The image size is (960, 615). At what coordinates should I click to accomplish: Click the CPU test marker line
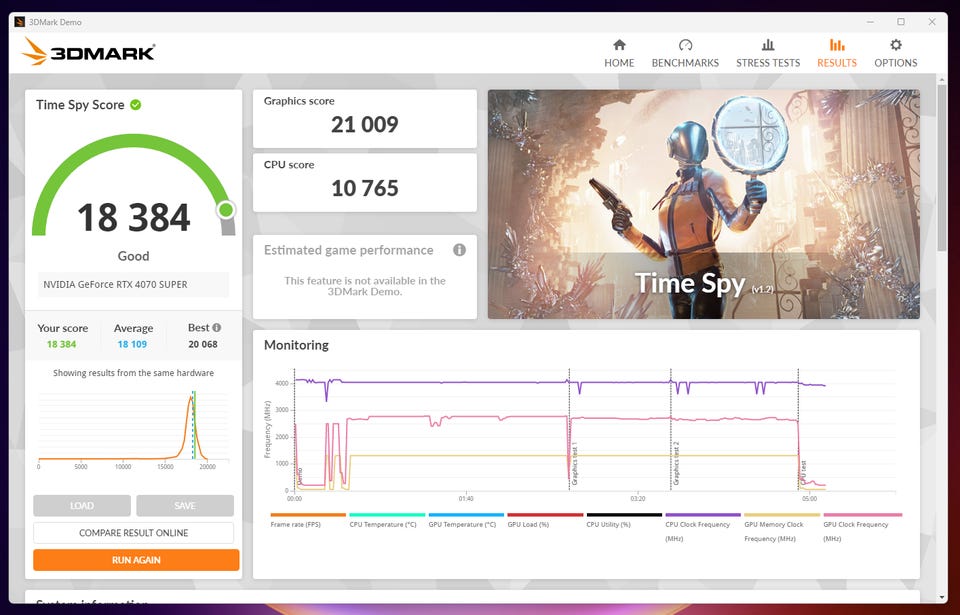coord(798,429)
